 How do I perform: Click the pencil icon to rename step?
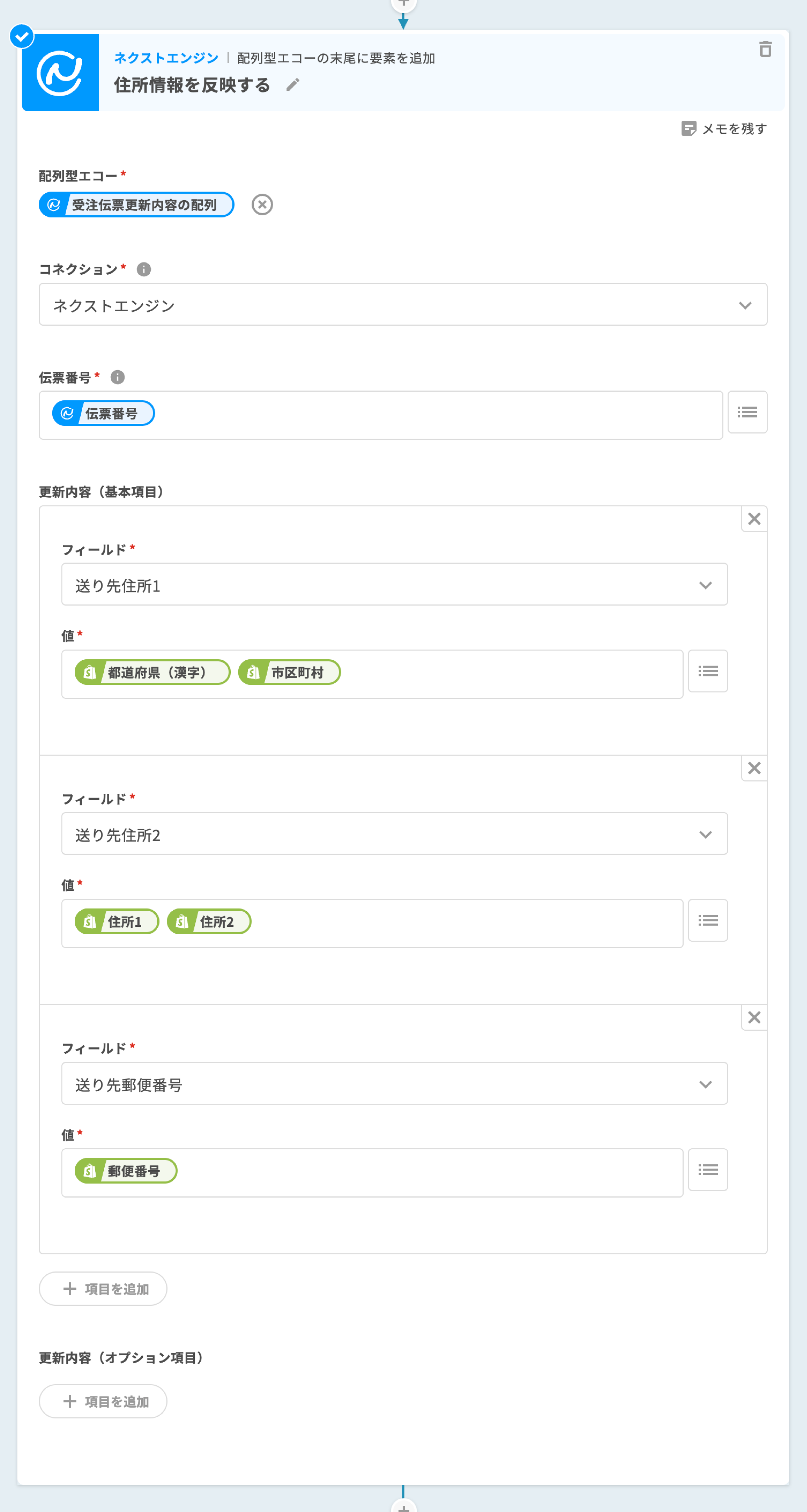tap(292, 85)
